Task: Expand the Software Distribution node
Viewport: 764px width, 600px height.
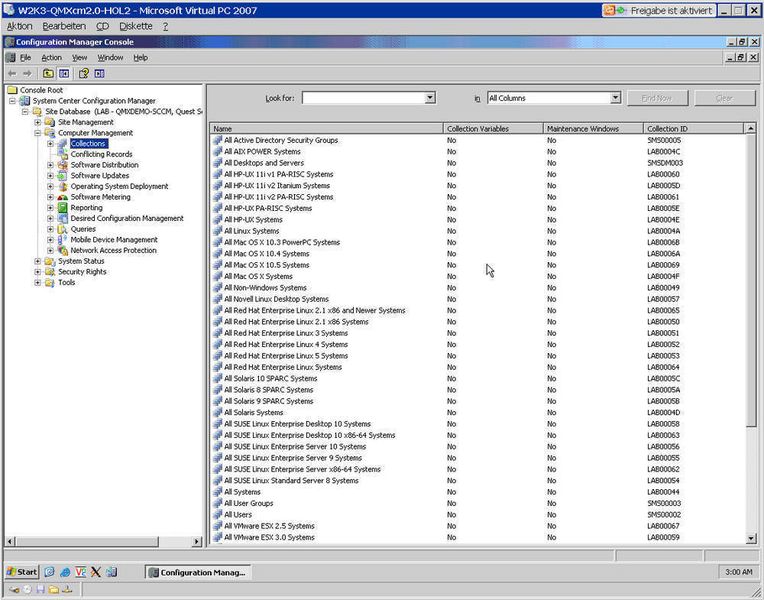Action: pyautogui.click(x=50, y=165)
